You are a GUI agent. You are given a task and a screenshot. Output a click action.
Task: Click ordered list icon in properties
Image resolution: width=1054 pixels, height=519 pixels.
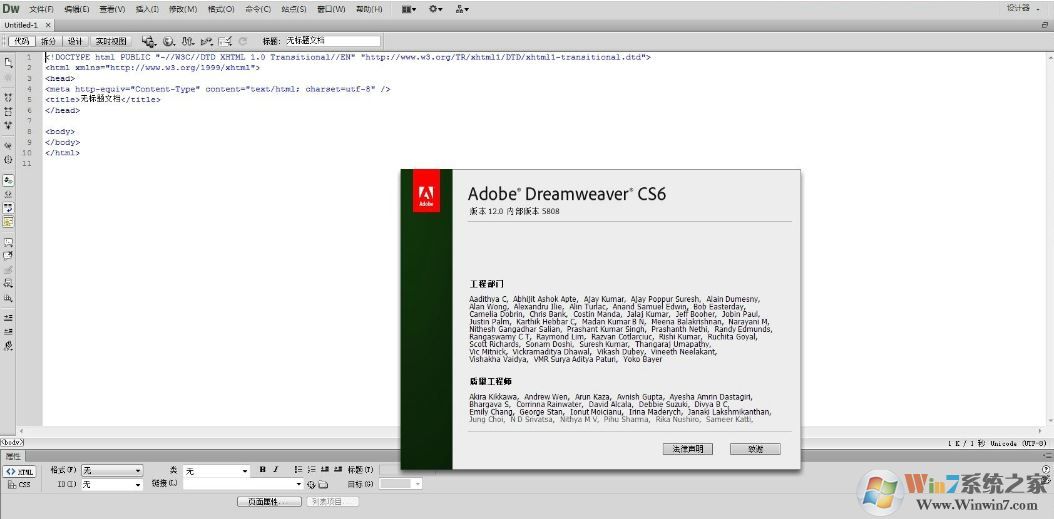(x=311, y=470)
